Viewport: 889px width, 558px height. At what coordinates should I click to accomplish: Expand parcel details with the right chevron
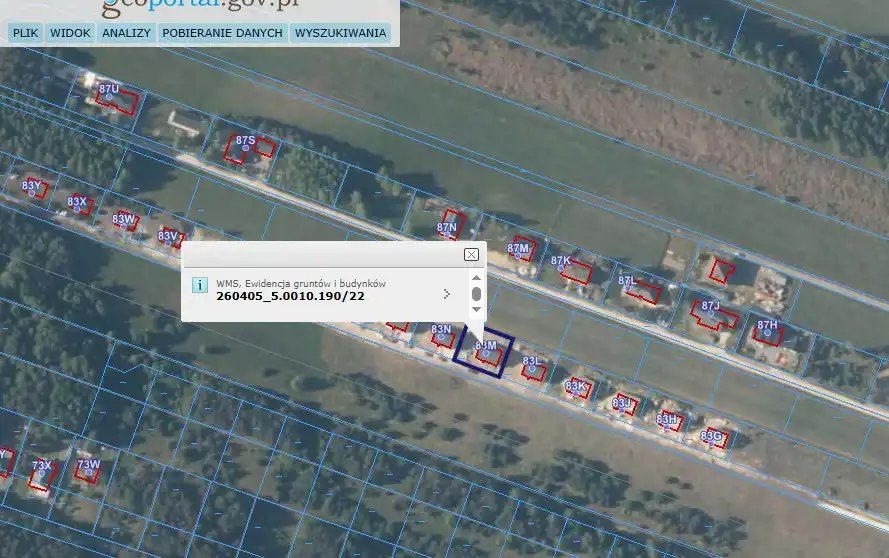[446, 294]
